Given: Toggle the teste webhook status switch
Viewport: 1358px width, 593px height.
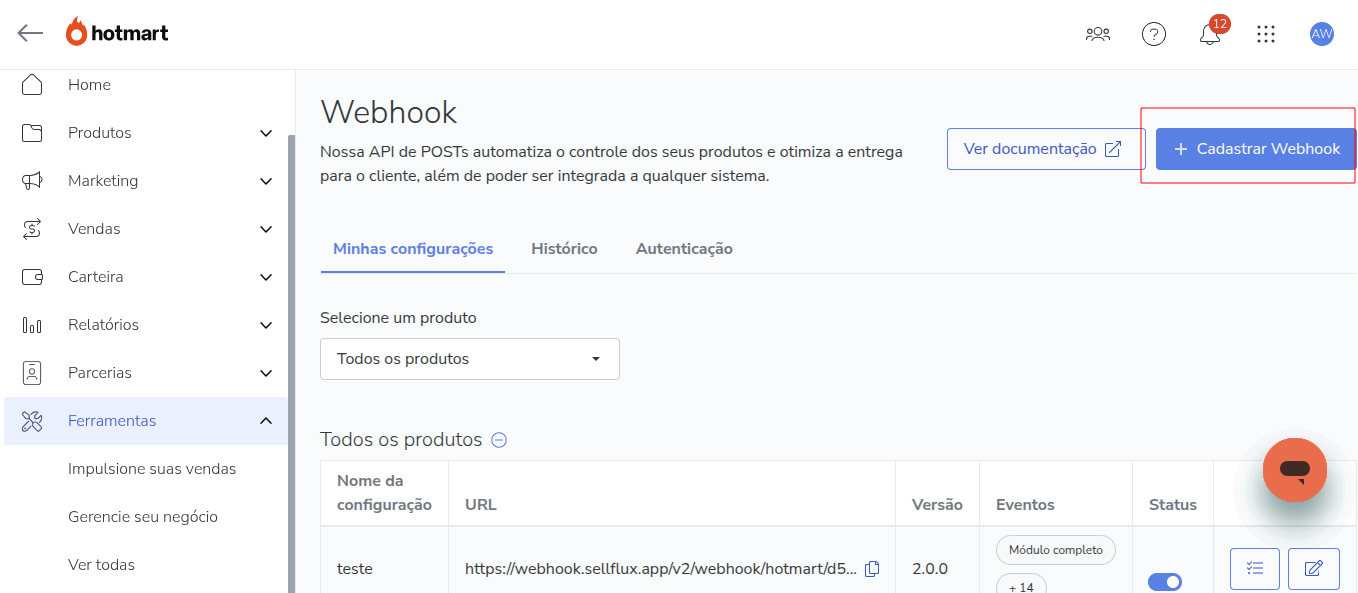Looking at the screenshot, I should click(x=1164, y=582).
